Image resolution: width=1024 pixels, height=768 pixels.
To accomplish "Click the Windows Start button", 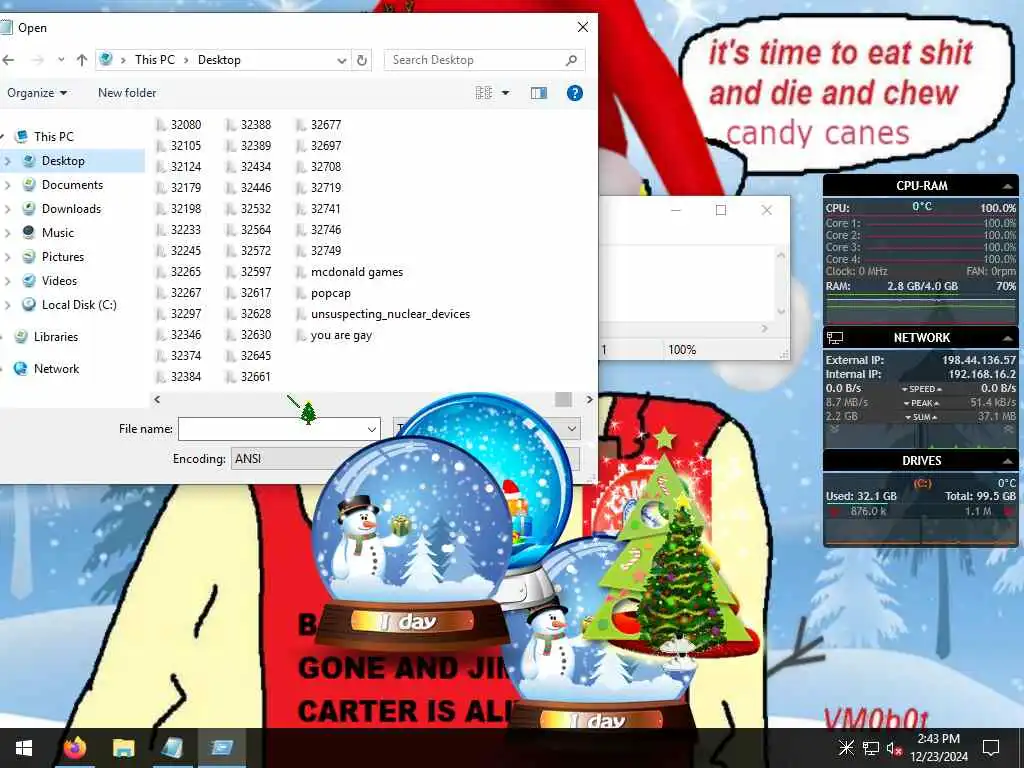I will pyautogui.click(x=24, y=748).
